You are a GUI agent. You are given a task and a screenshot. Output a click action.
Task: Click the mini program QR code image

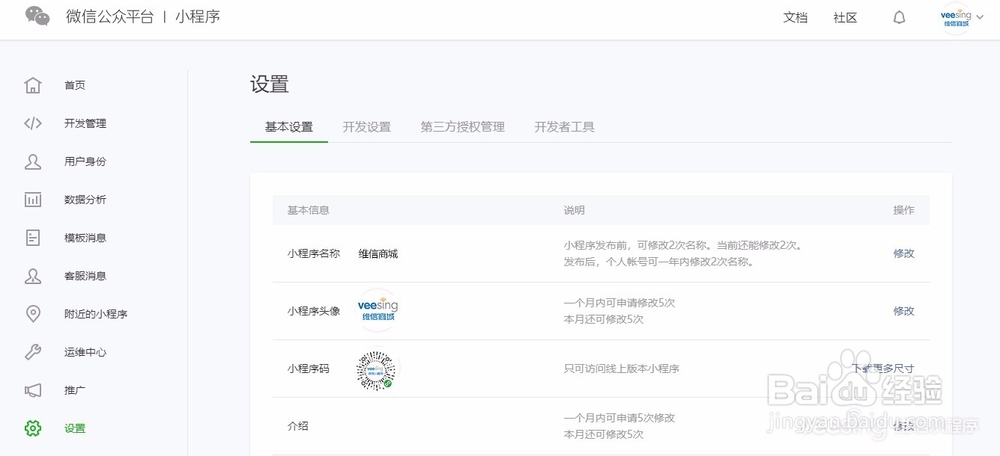(x=377, y=369)
